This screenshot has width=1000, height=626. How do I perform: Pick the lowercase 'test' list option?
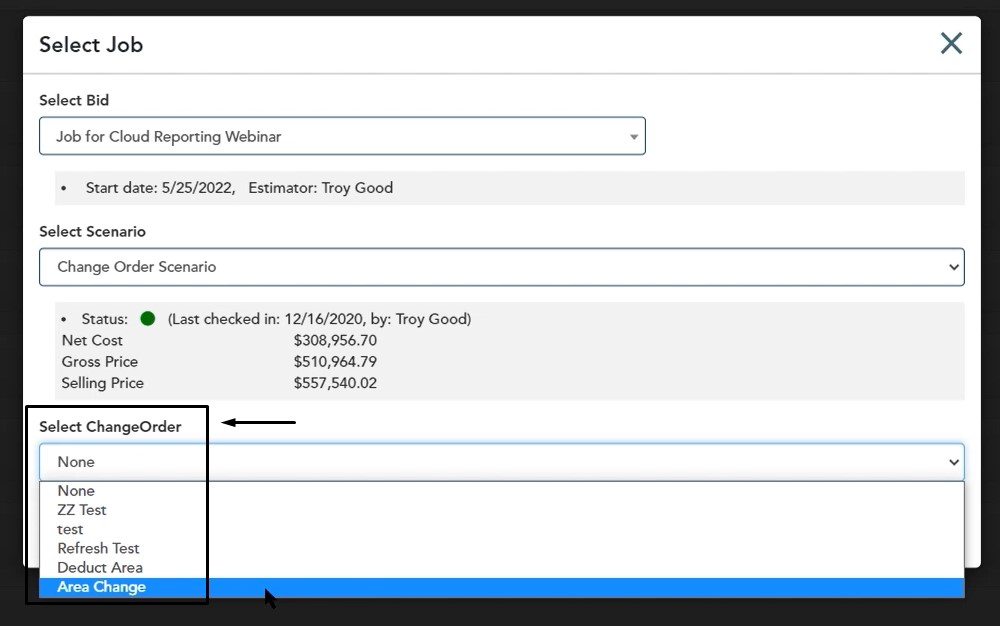[x=71, y=529]
